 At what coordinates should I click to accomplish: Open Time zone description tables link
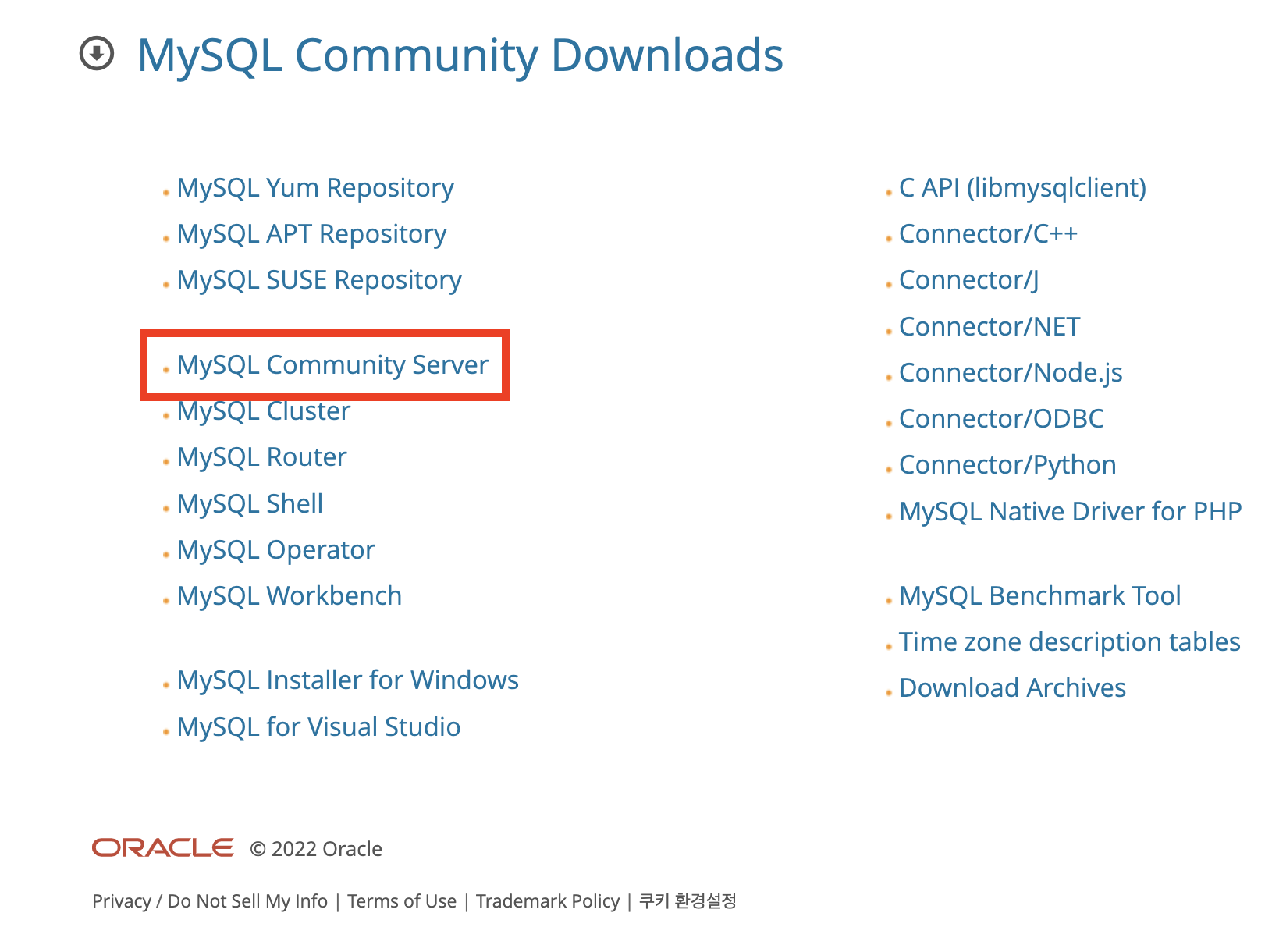(x=1069, y=642)
